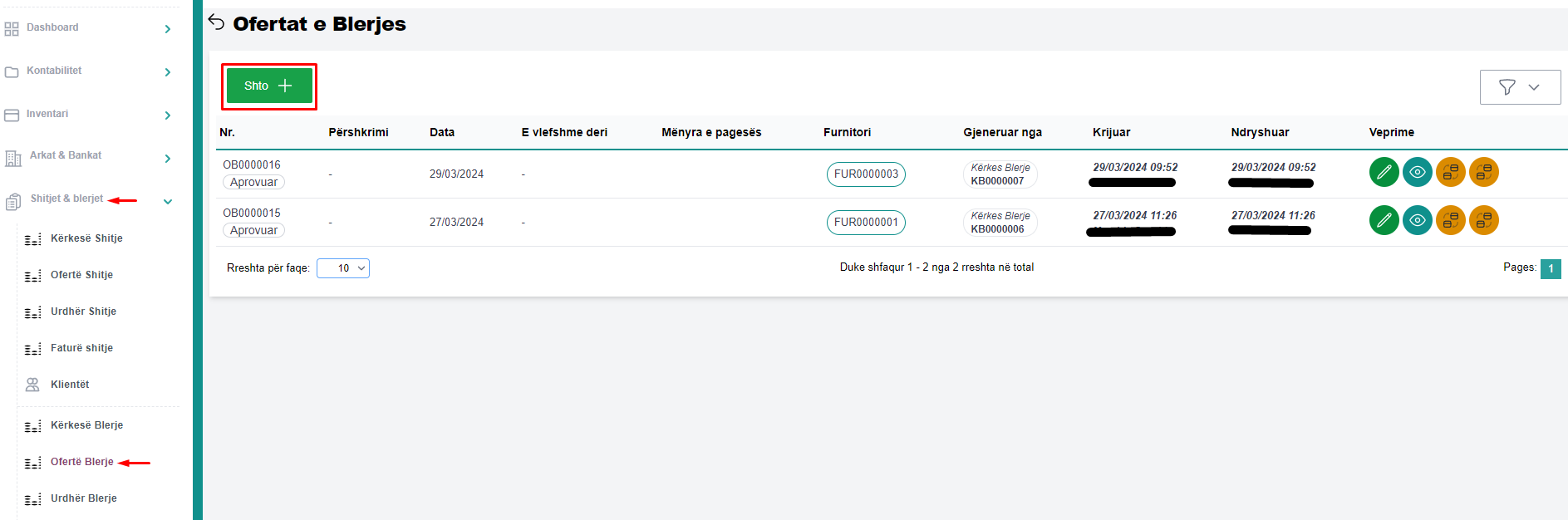Click Kërkes Blerje KB0000006 source tag
This screenshot has height=520, width=1568.
click(x=1000, y=223)
